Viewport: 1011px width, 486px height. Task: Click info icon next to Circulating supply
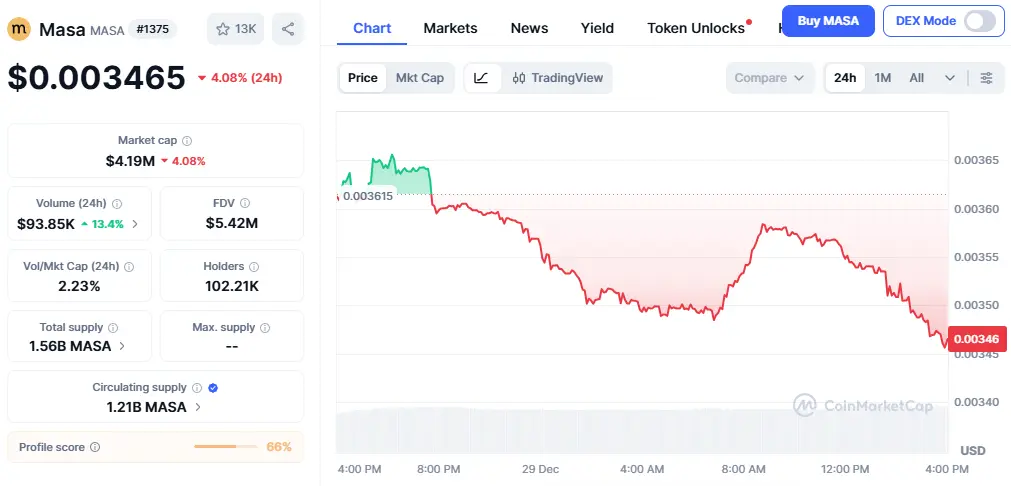pyautogui.click(x=197, y=388)
